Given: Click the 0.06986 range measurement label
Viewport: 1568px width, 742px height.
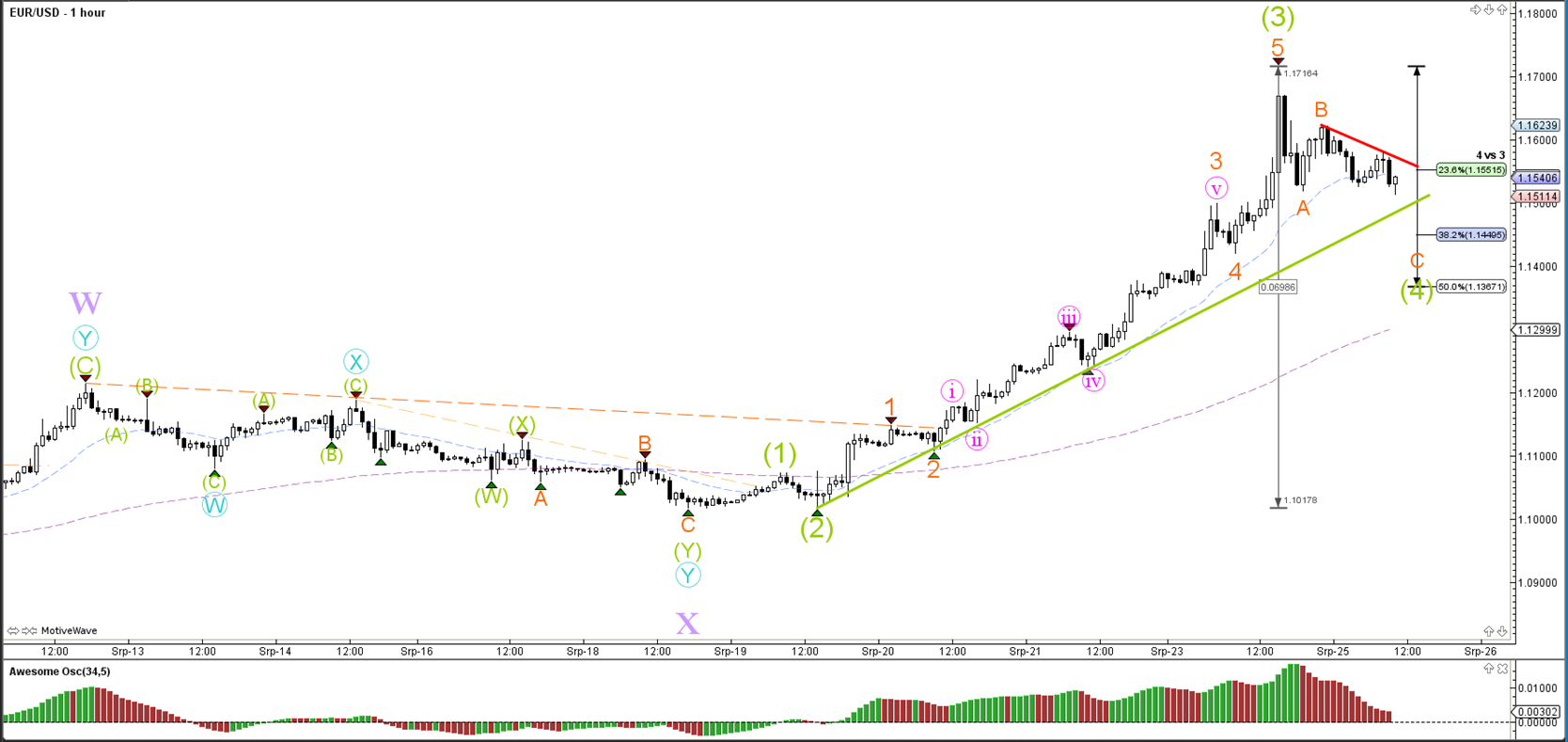Looking at the screenshot, I should click(x=1278, y=287).
